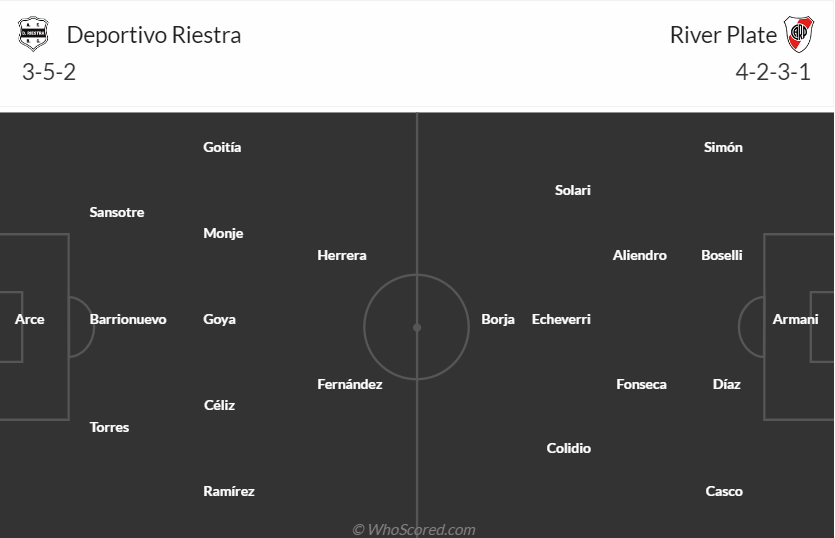Choose Herrera in Riestra's attack
Viewport: 835px width, 538px height.
point(342,256)
